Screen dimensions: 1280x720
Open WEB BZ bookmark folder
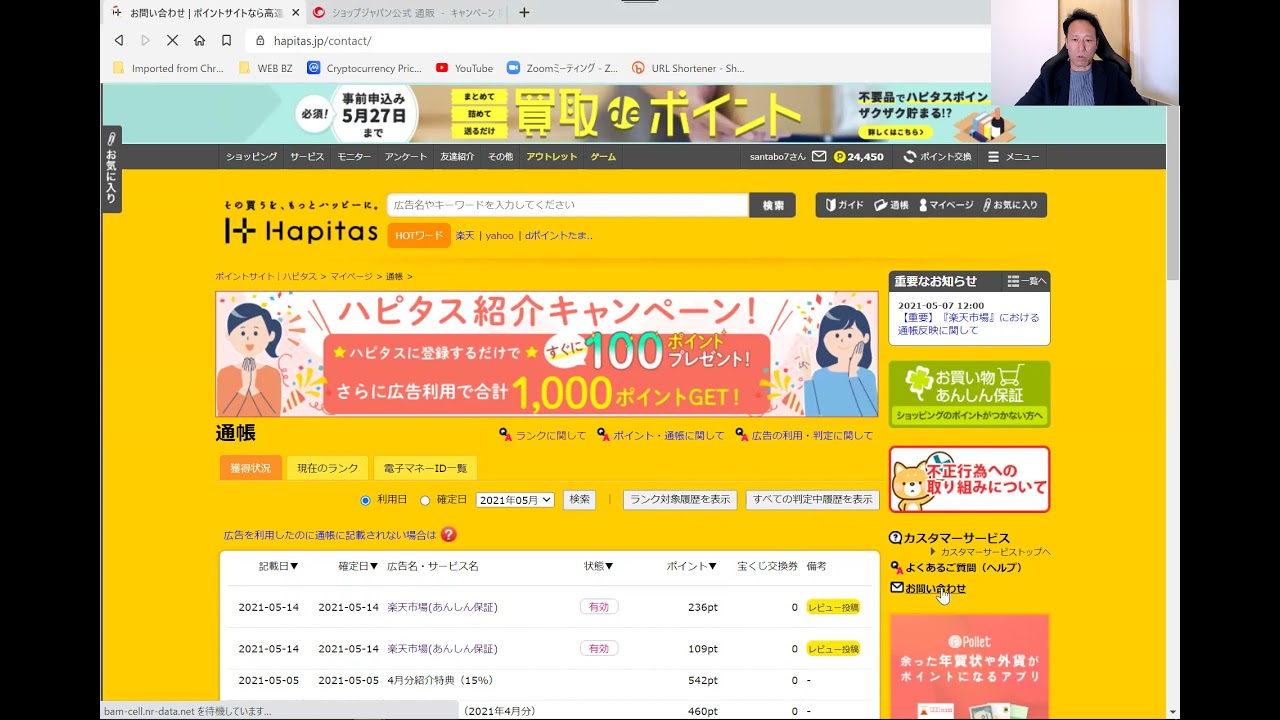coord(265,68)
